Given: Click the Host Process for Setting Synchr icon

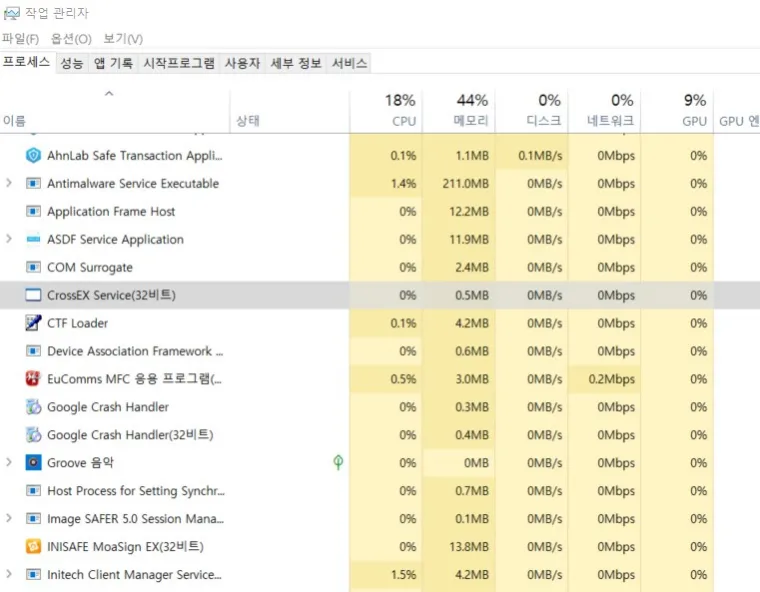Looking at the screenshot, I should (x=33, y=491).
